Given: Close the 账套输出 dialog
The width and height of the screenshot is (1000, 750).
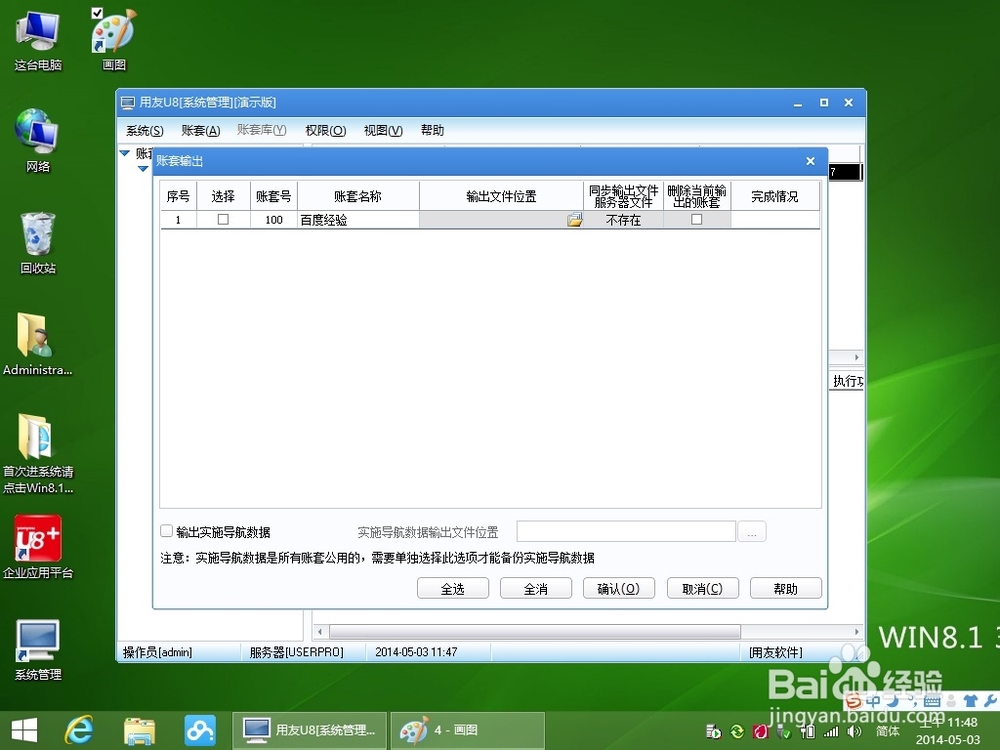Looking at the screenshot, I should [x=811, y=161].
